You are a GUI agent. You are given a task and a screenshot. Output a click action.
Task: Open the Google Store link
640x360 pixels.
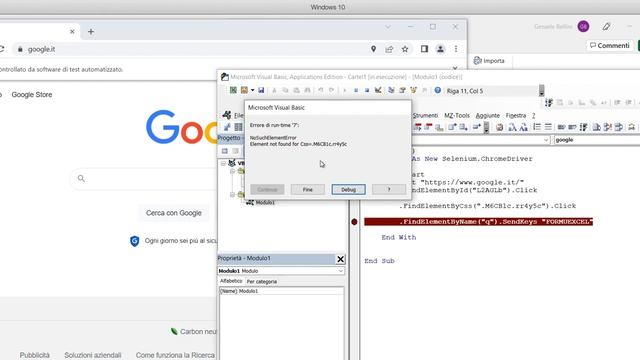point(32,95)
